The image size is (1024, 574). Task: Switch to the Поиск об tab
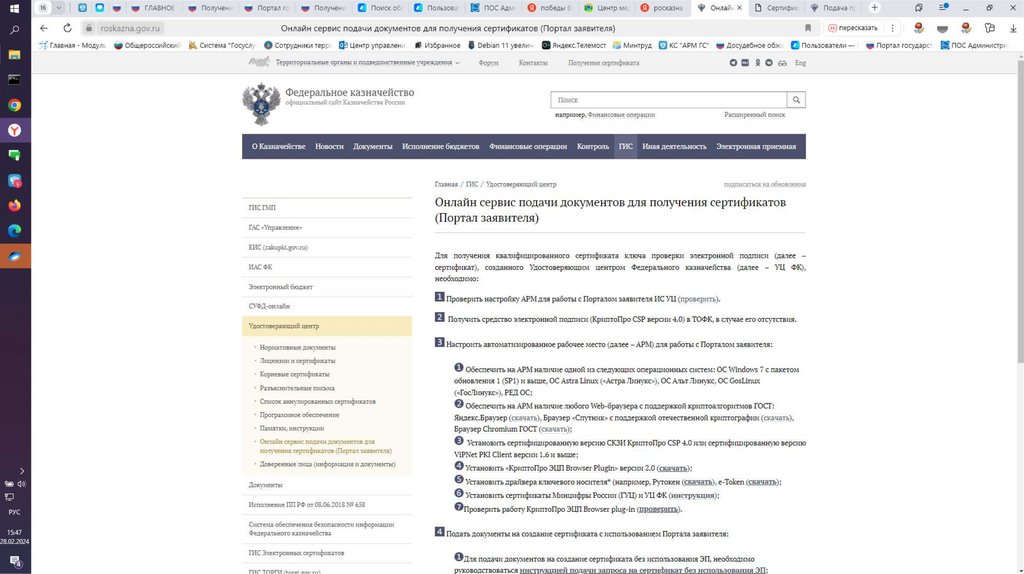[x=380, y=8]
